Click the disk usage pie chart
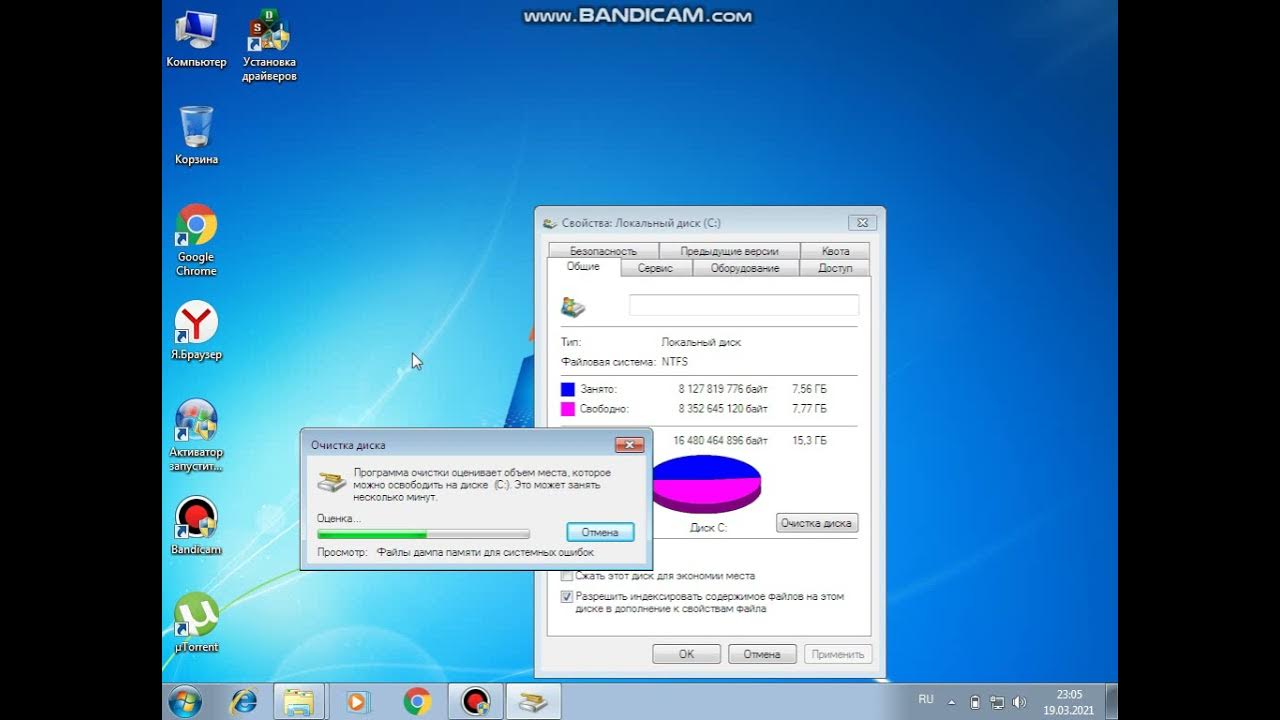This screenshot has height=720, width=1280. (x=706, y=483)
